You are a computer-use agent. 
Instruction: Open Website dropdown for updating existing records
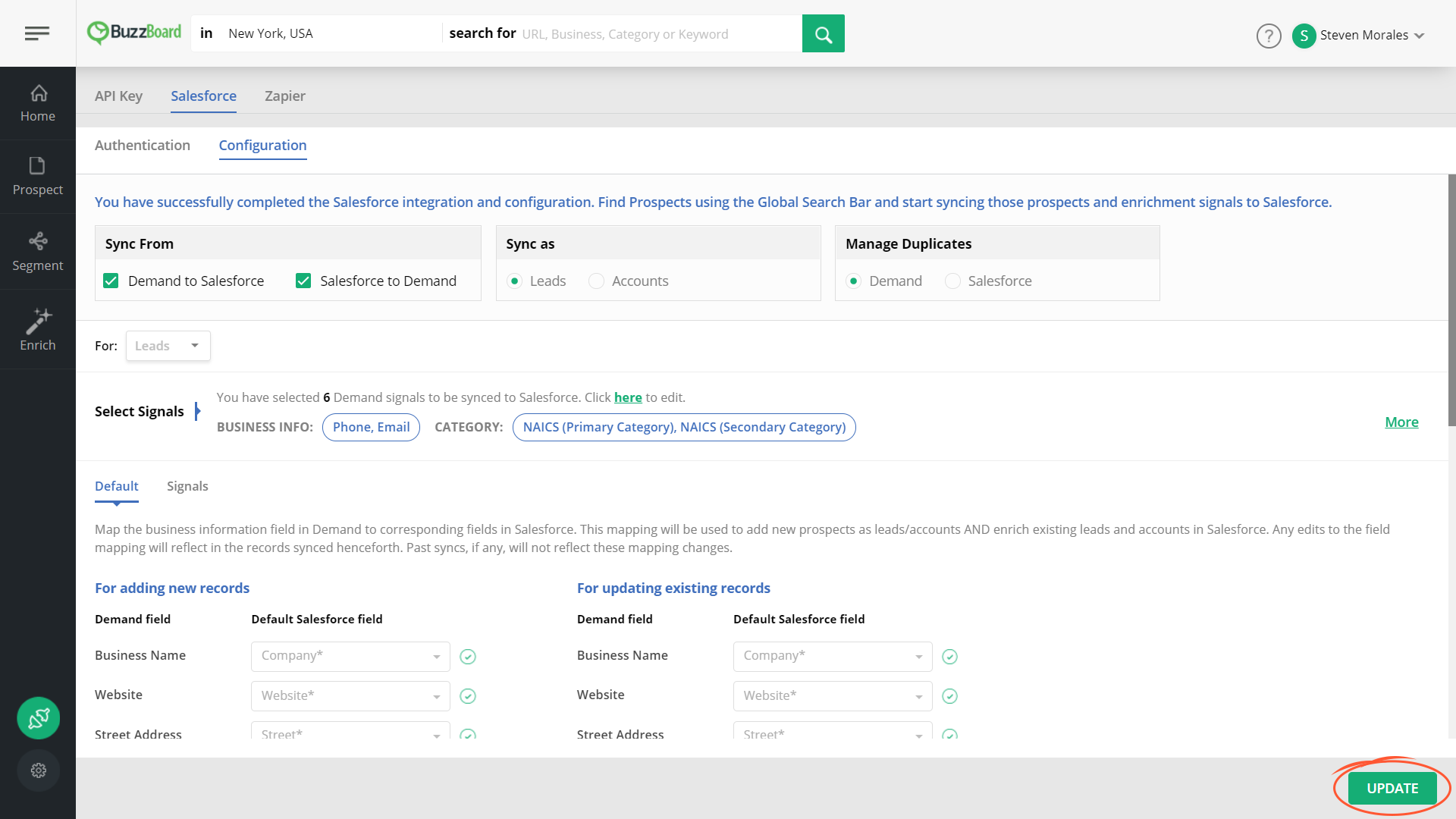(833, 696)
